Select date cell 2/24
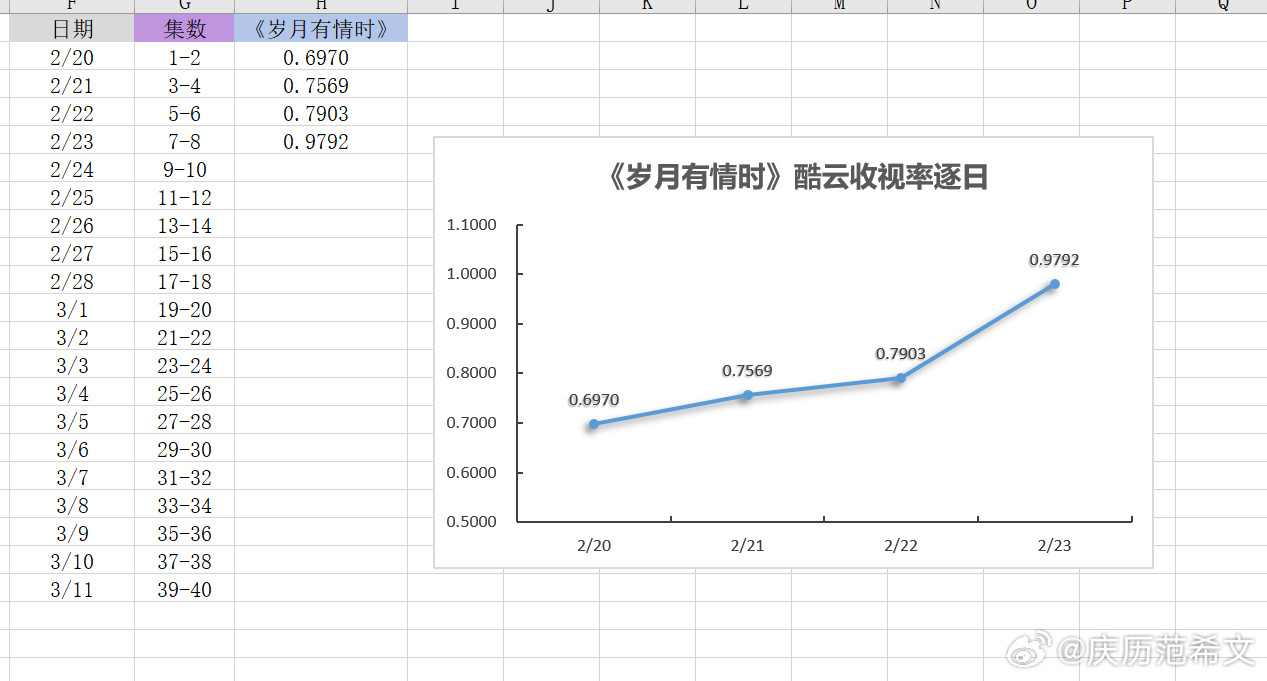 tap(72, 169)
